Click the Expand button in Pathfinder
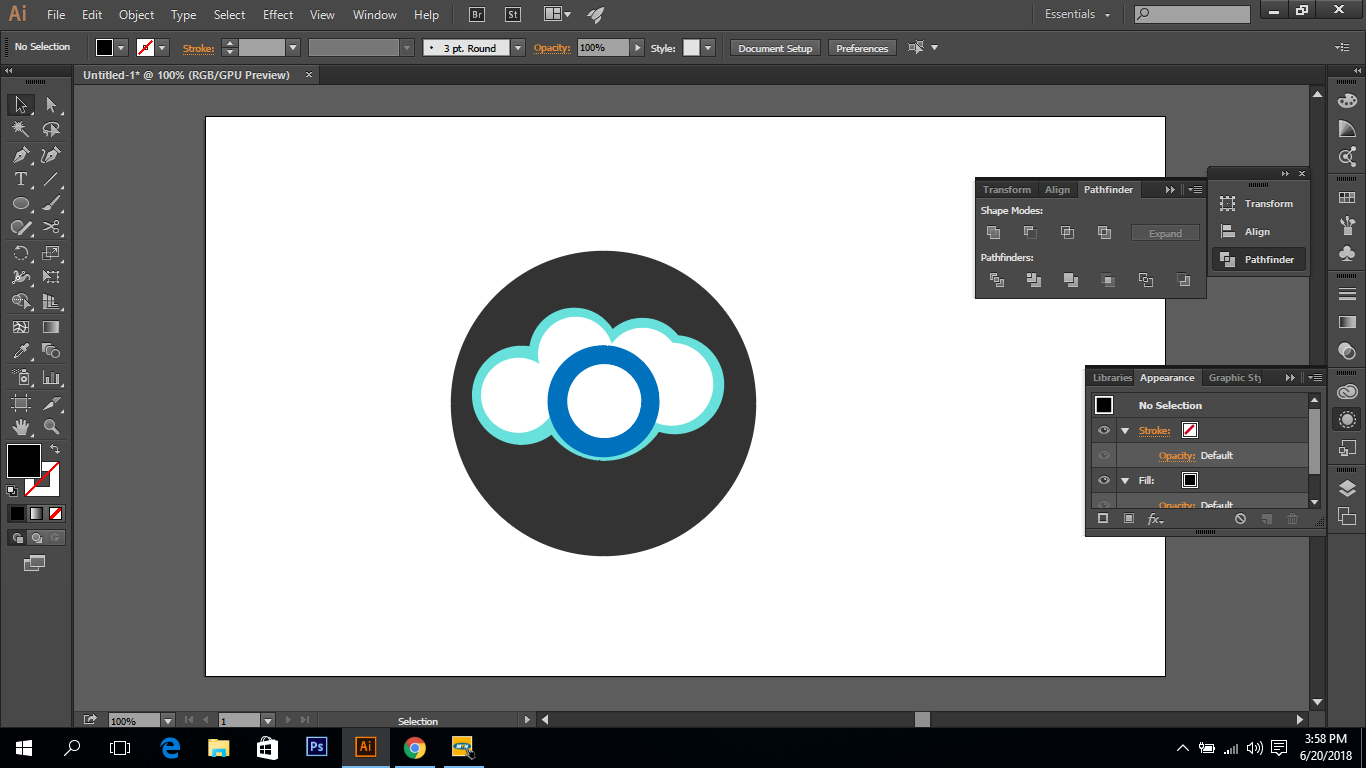 click(1165, 232)
